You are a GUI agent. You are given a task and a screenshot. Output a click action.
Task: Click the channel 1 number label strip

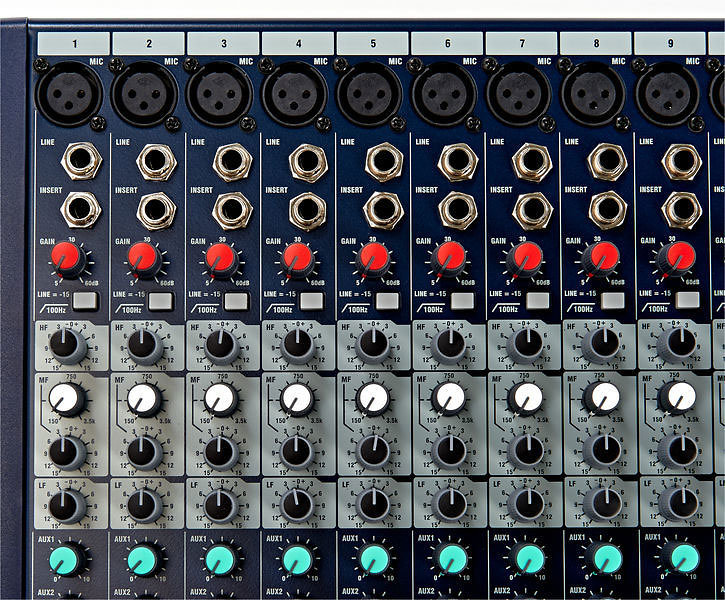click(x=74, y=44)
